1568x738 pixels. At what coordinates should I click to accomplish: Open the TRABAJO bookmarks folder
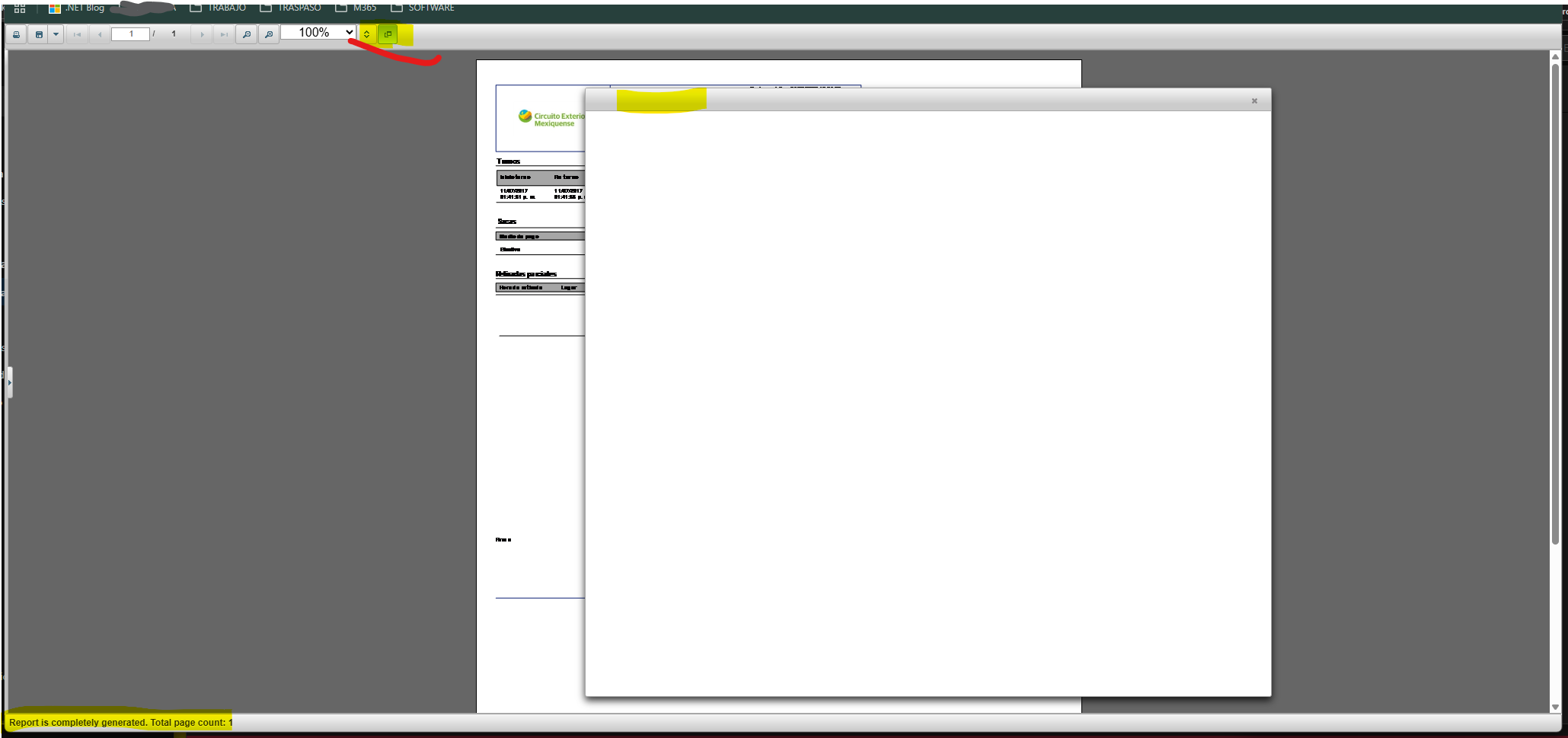[218, 8]
